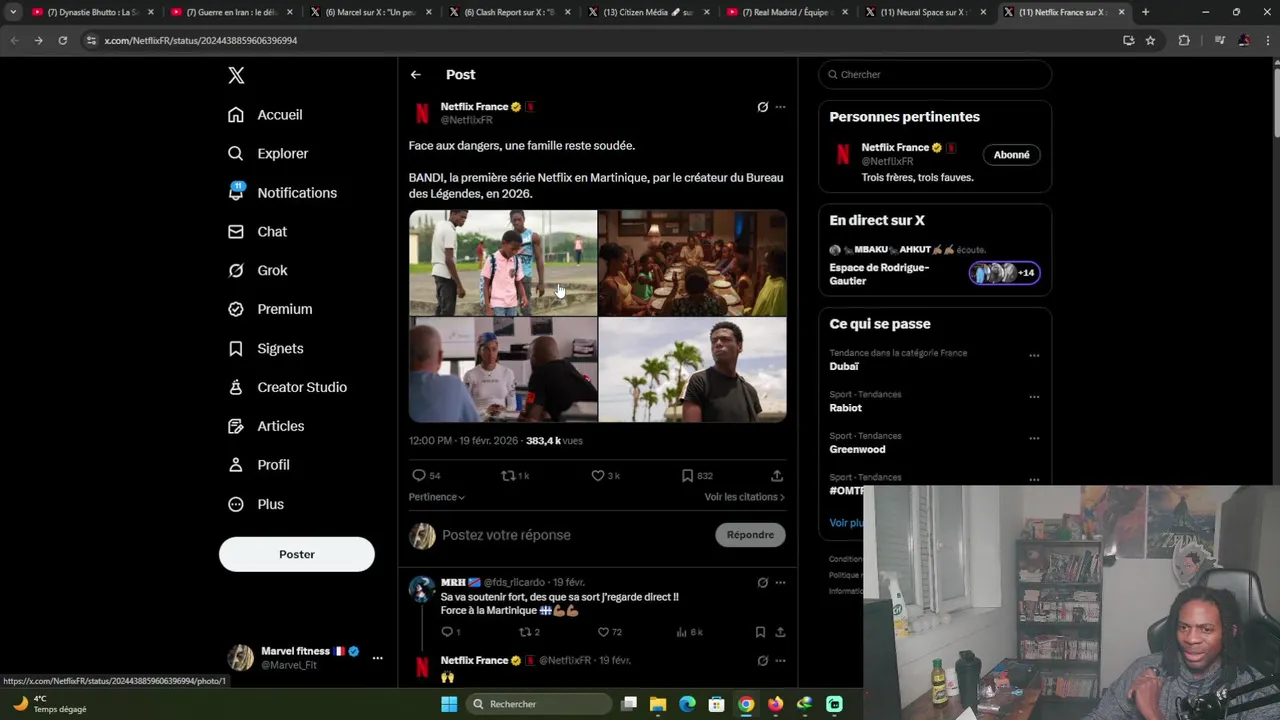Click Netflix France author name on post
This screenshot has height=720, width=1280.
474,107
